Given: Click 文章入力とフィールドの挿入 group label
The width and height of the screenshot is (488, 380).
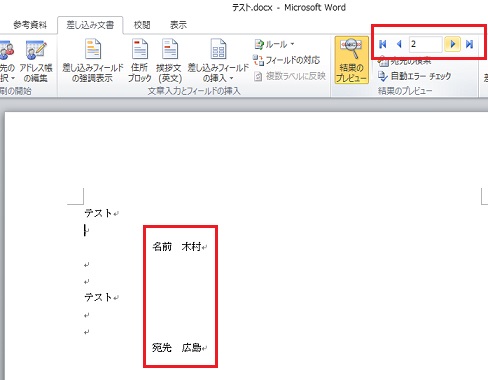Looking at the screenshot, I should point(194,91).
